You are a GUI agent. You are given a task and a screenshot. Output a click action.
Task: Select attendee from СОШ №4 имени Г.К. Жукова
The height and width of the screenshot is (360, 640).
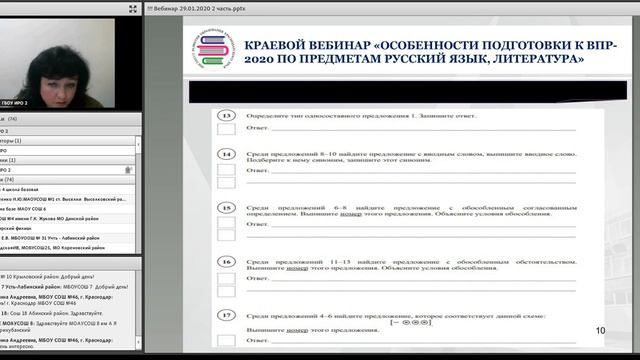click(67, 219)
